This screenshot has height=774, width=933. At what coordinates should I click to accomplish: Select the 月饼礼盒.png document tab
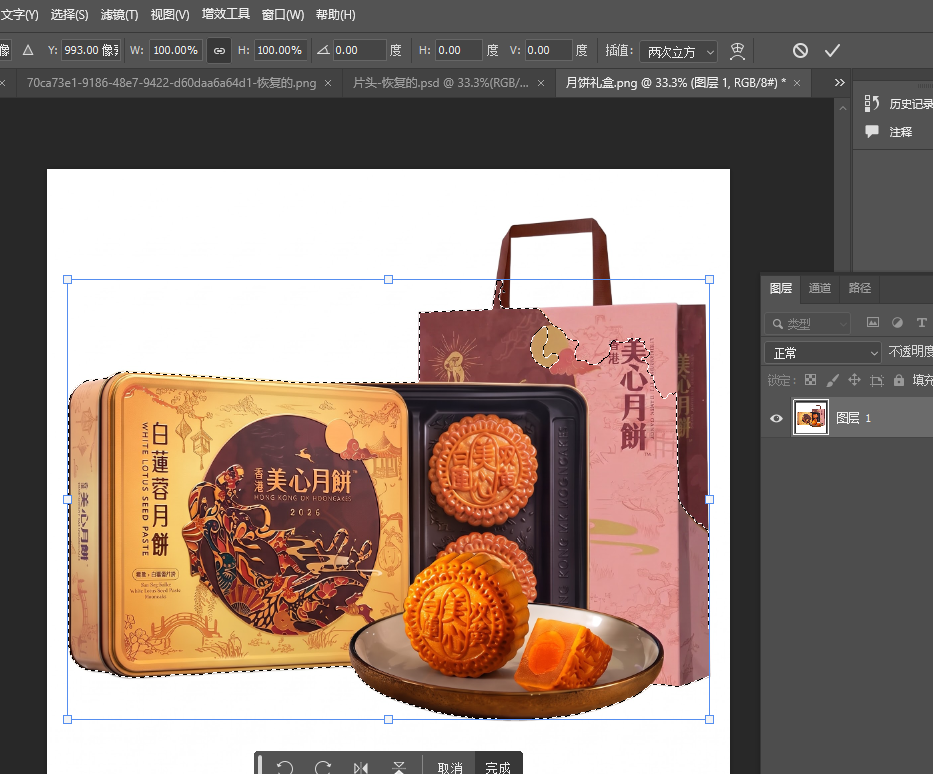[x=675, y=83]
